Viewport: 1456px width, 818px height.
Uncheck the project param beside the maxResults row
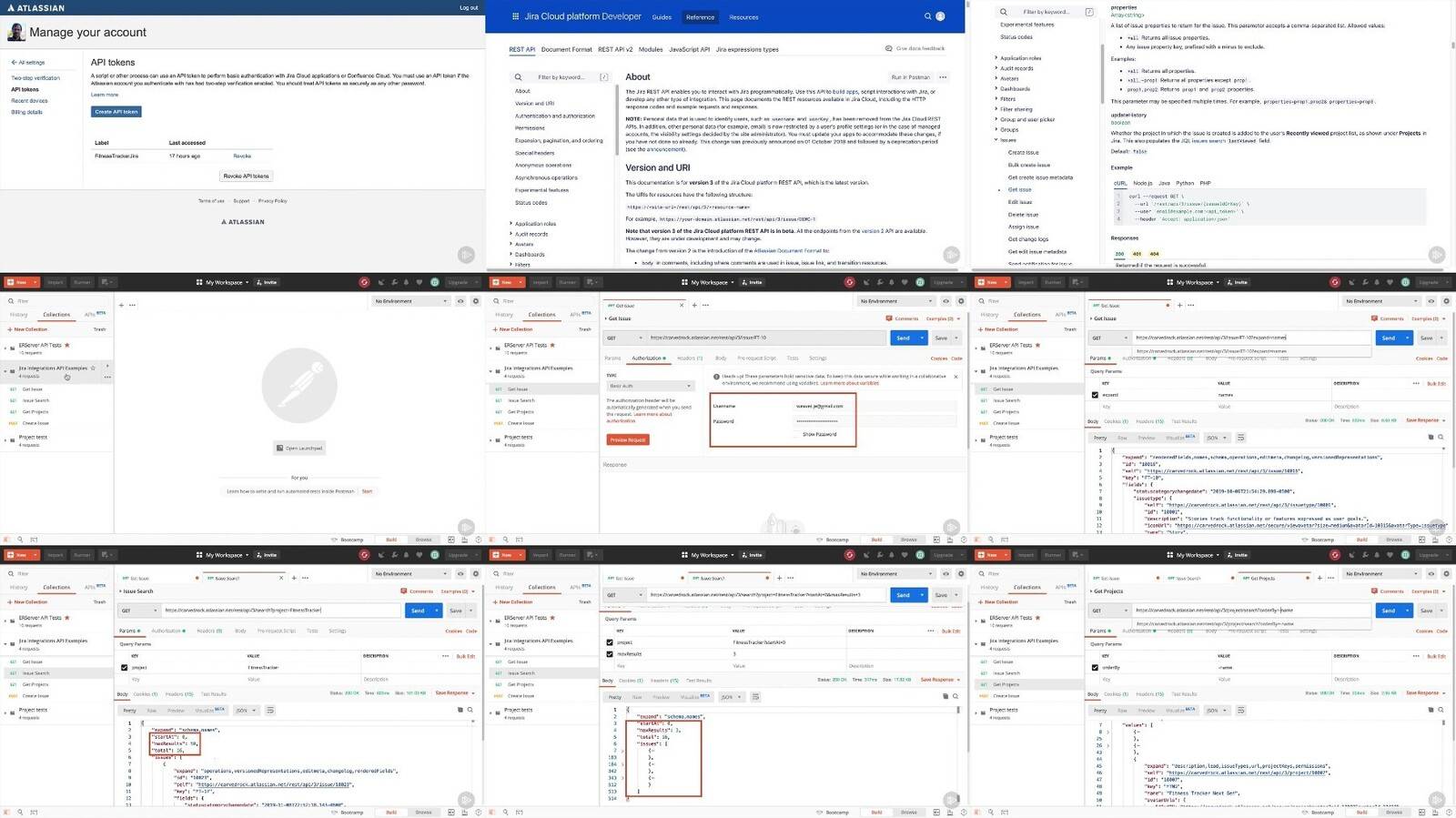pos(610,642)
